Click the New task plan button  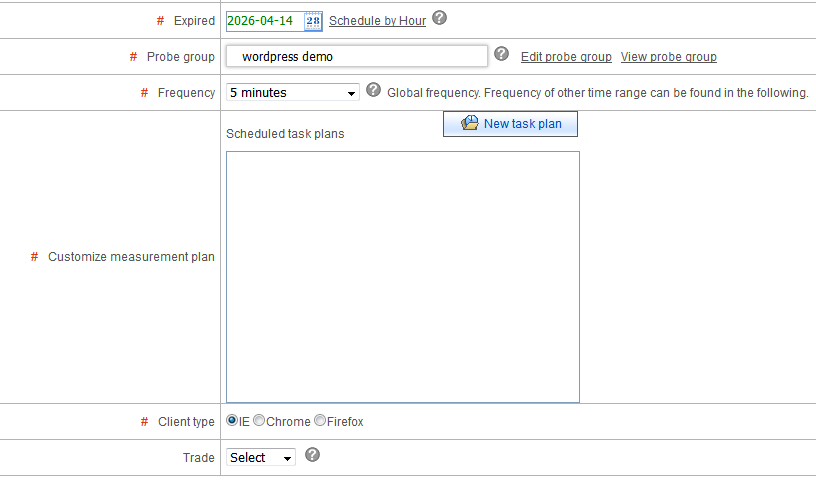point(510,124)
